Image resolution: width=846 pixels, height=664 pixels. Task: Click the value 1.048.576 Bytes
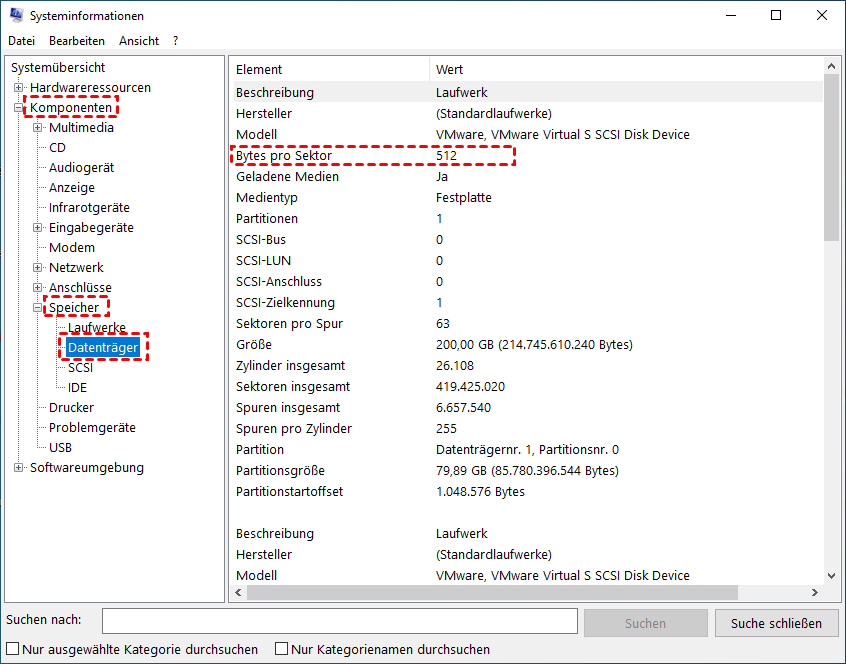click(x=480, y=491)
